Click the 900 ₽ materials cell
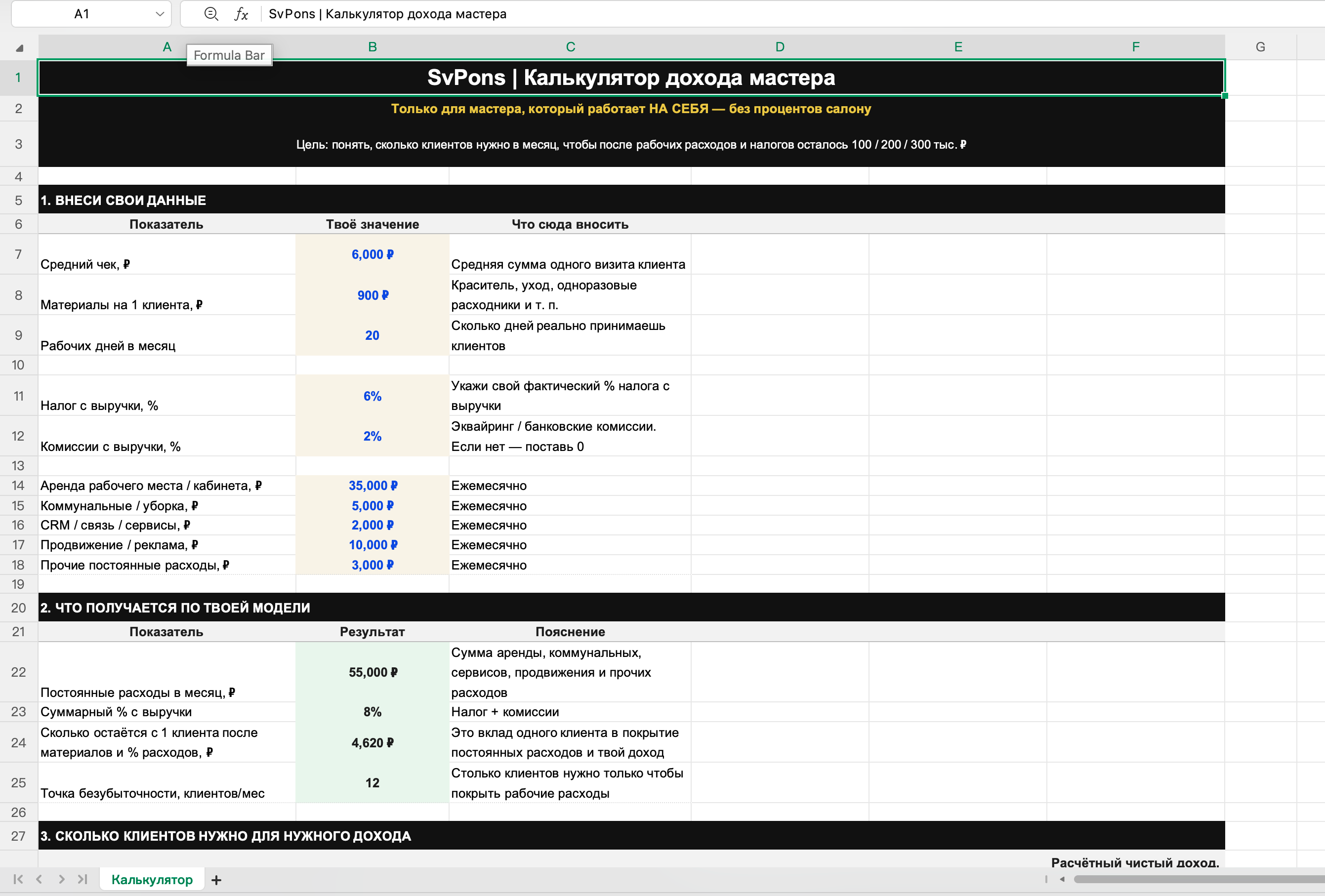Viewport: 1325px width, 896px height. coord(373,295)
